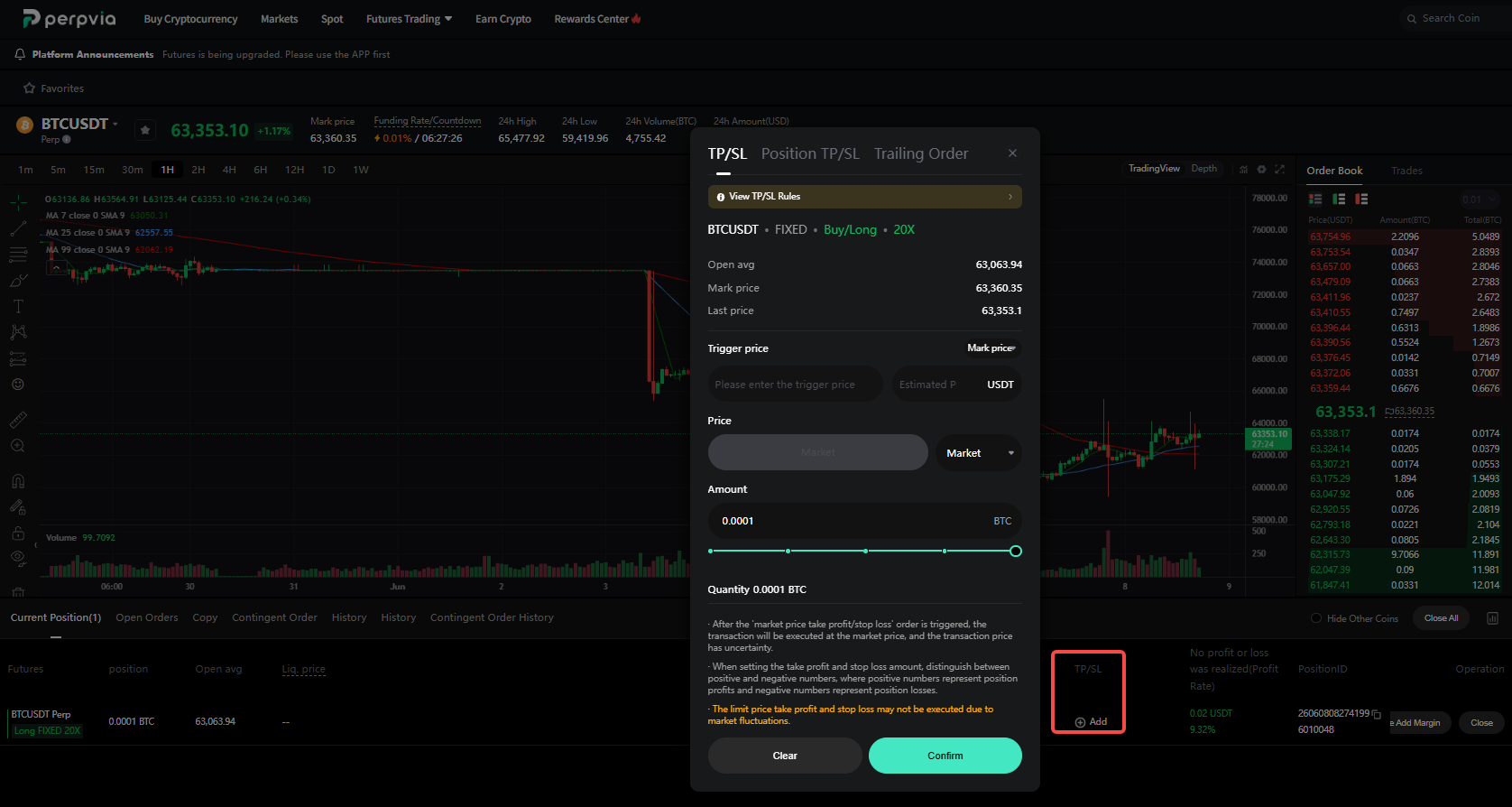Viewport: 1512px width, 807px height.
Task: Open Markets navigation link
Action: [280, 19]
